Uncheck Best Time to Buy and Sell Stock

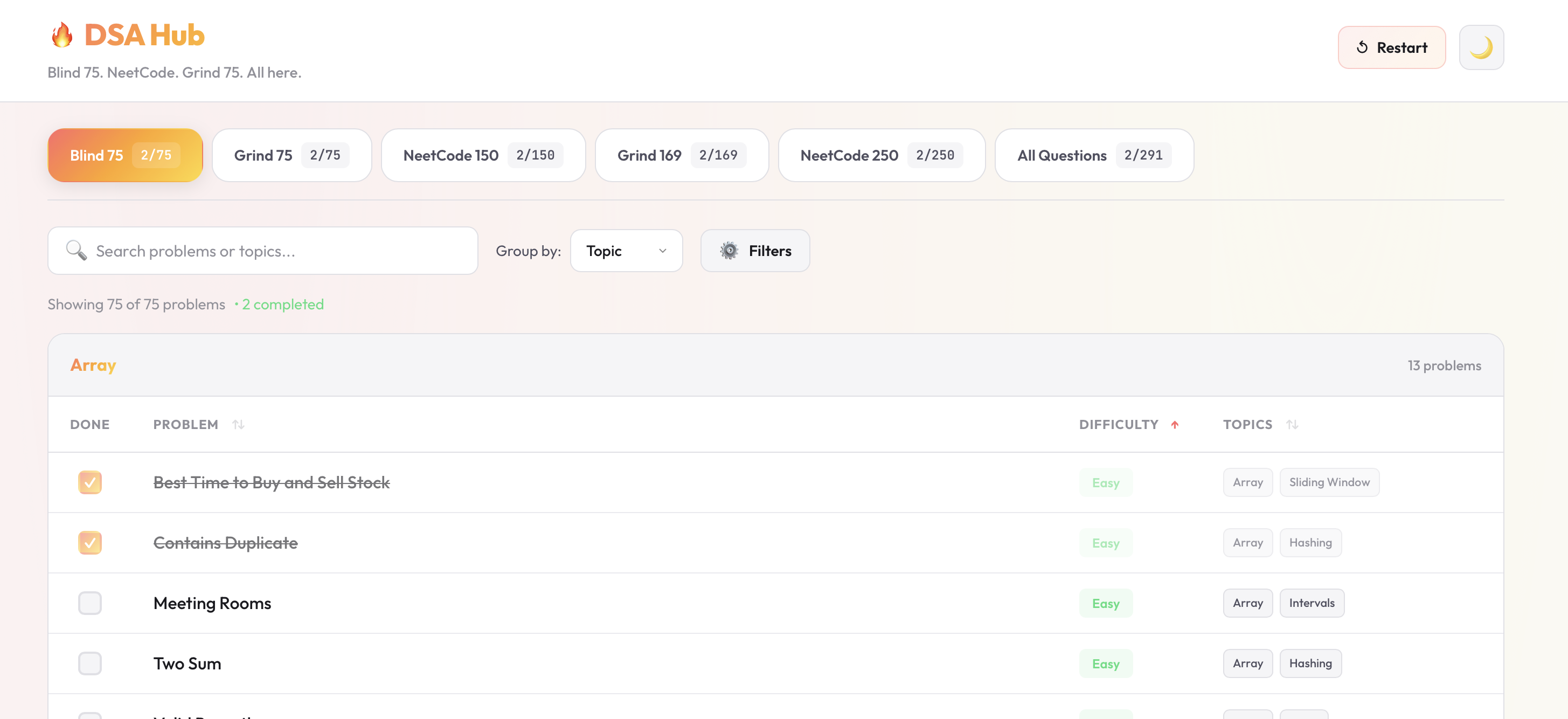tap(90, 482)
